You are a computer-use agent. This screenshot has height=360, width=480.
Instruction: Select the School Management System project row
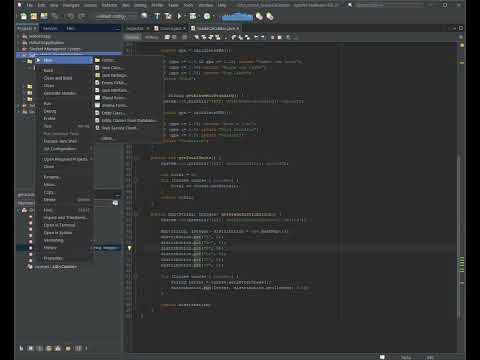(x=69, y=49)
